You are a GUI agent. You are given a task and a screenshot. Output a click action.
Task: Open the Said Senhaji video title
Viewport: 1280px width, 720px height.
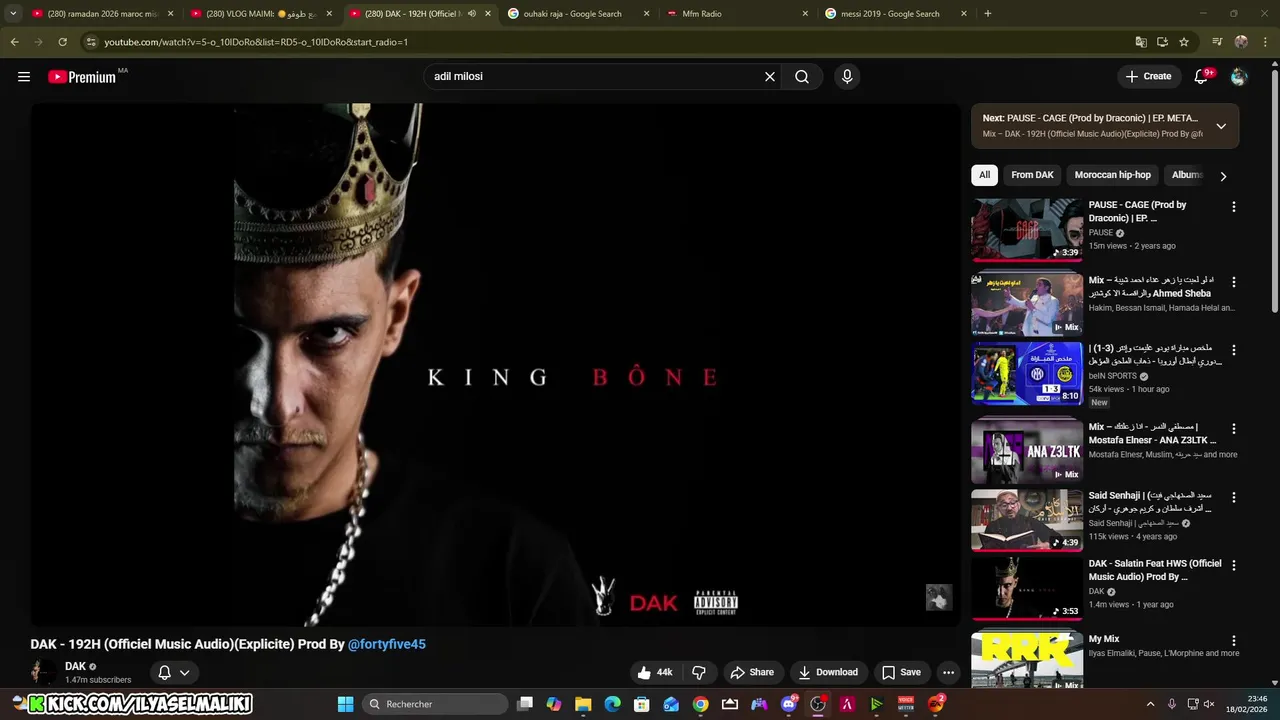(1150, 502)
